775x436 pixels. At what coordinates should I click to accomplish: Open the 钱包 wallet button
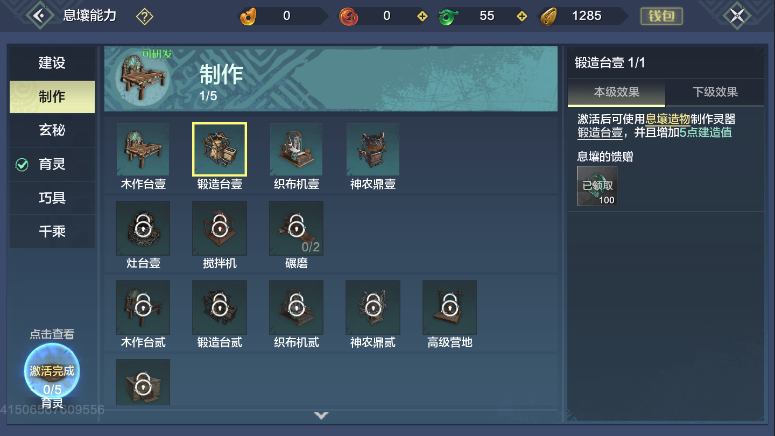[x=661, y=16]
